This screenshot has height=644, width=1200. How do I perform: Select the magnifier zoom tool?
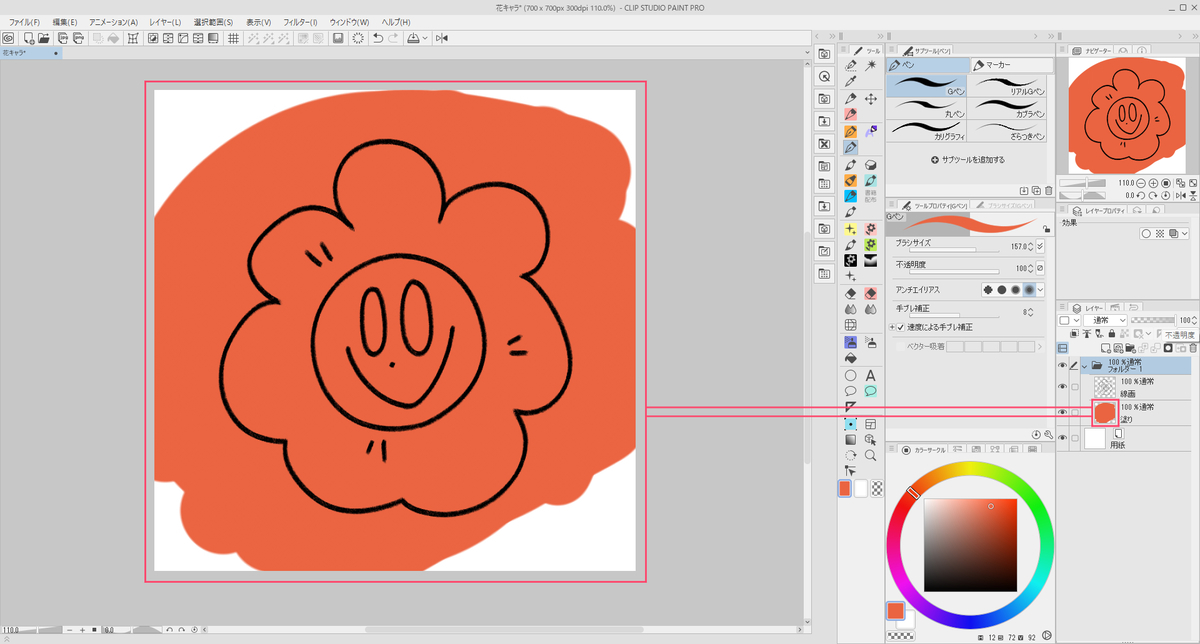(x=871, y=455)
